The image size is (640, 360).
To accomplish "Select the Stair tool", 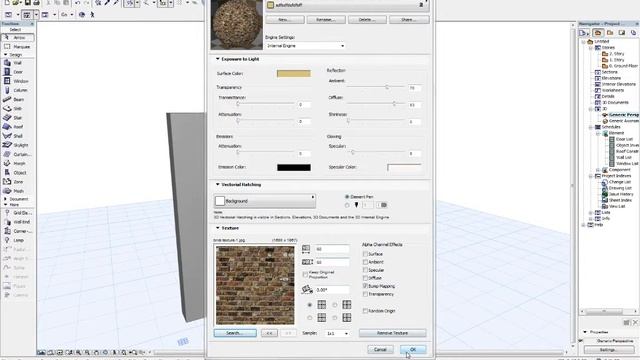I will 18,118.
